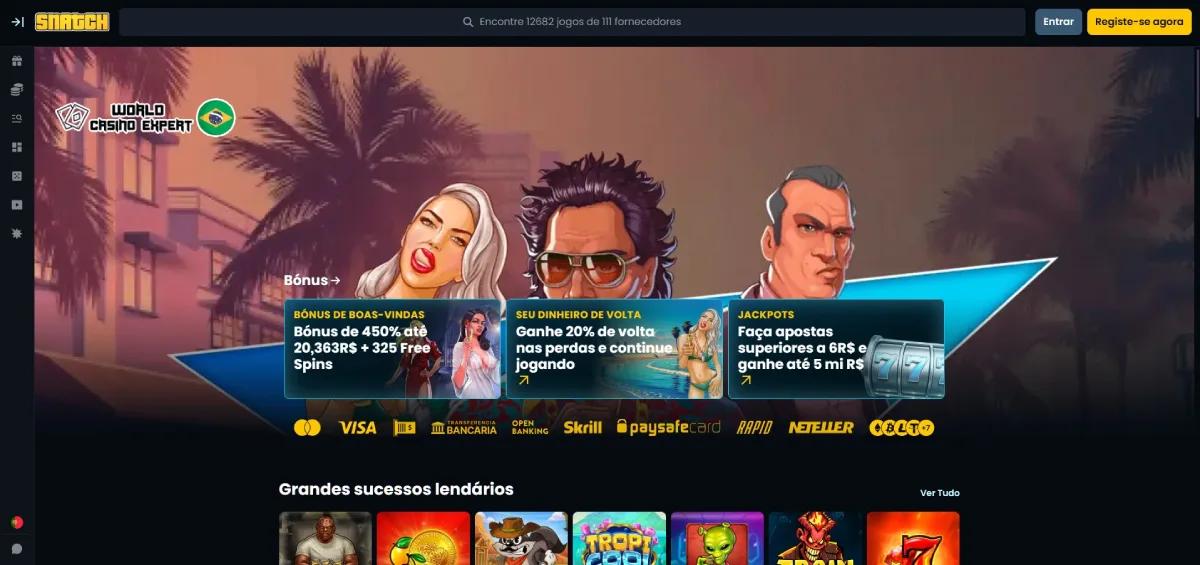Click the Skrill payment logo
Viewport: 1200px width, 565px height.
pos(583,428)
